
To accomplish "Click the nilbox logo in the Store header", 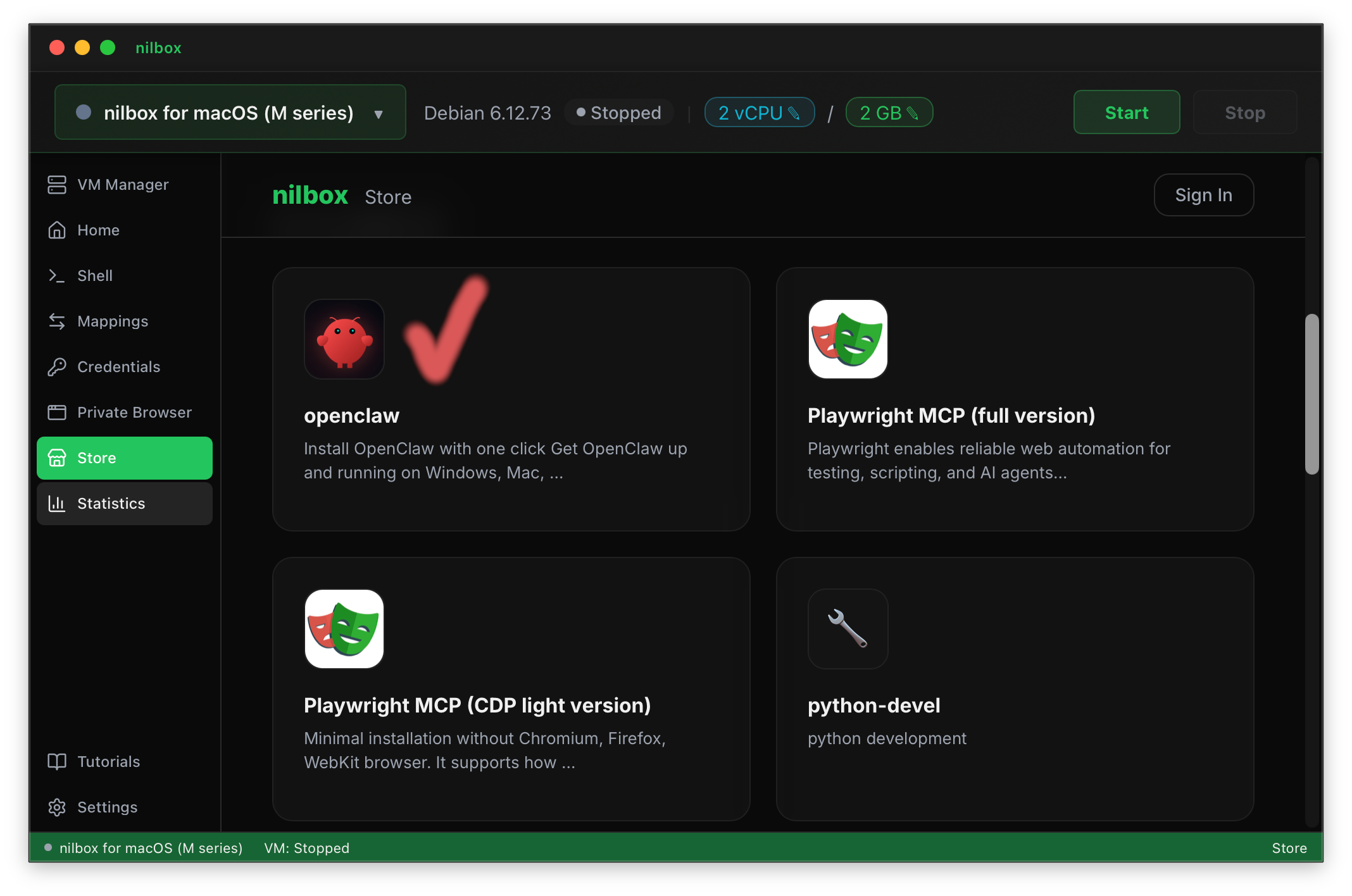I will pos(310,196).
